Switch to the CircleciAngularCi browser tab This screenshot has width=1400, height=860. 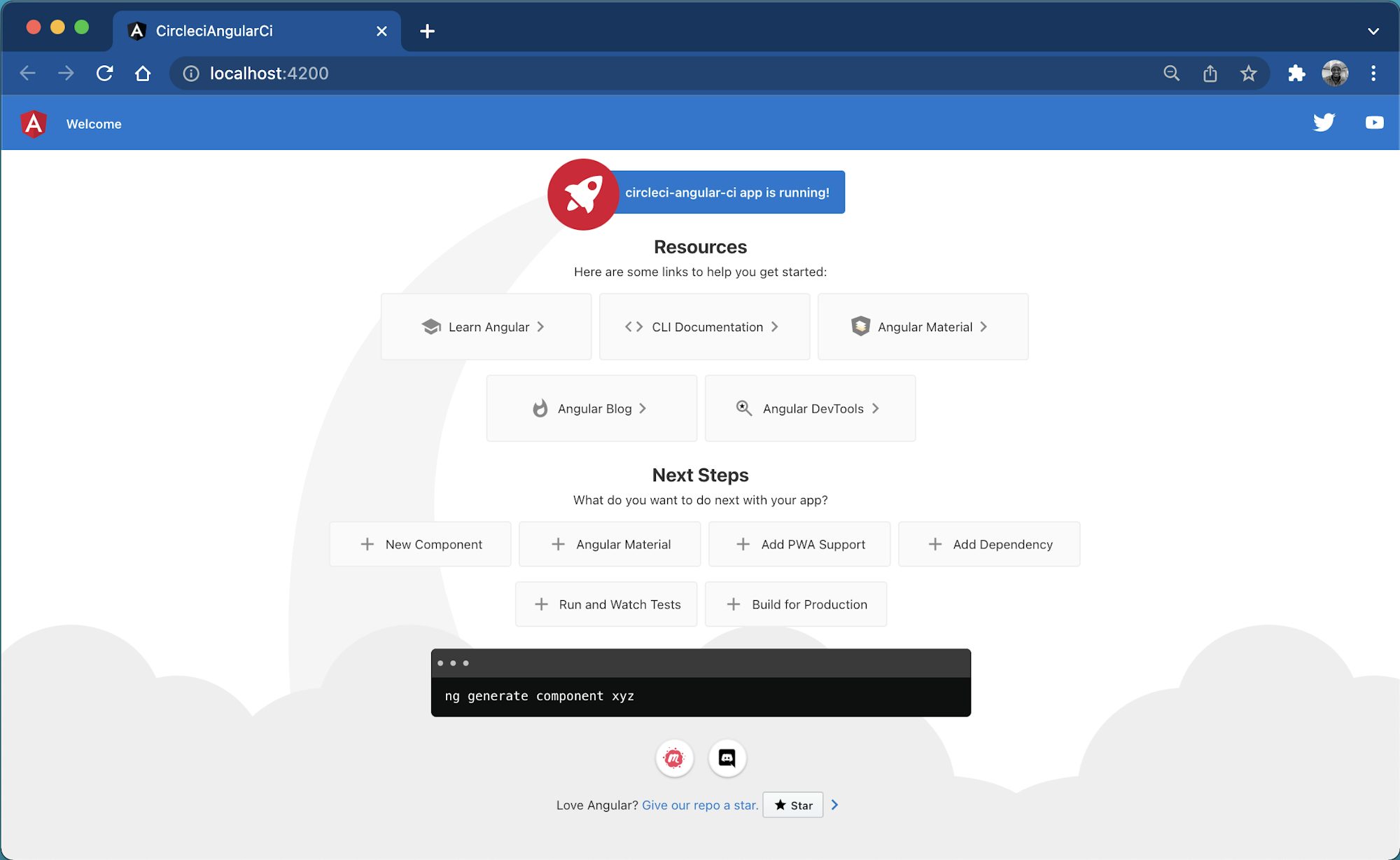coord(213,31)
